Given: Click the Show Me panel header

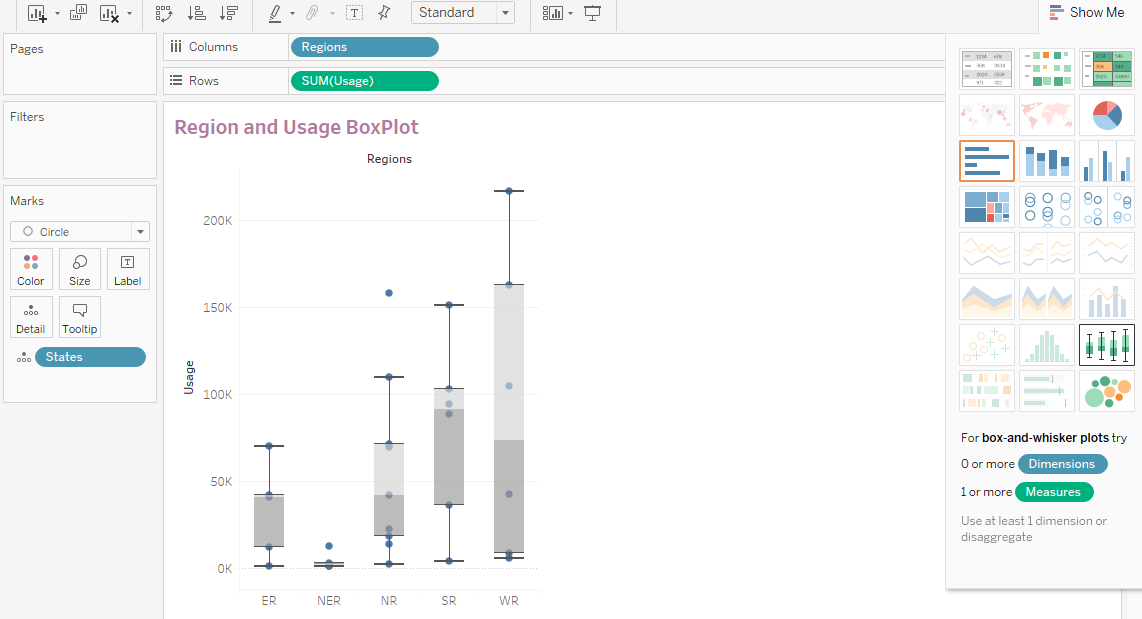Looking at the screenshot, I should tap(1088, 12).
